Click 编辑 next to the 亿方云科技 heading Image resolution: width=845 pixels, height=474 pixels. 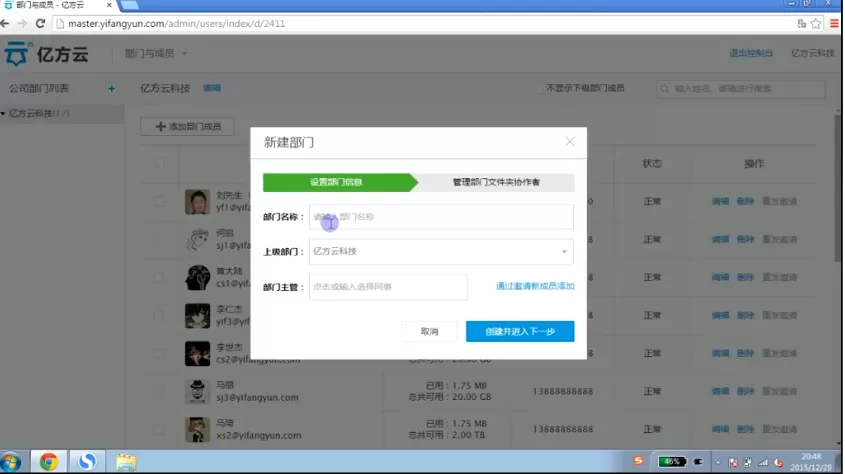212,88
